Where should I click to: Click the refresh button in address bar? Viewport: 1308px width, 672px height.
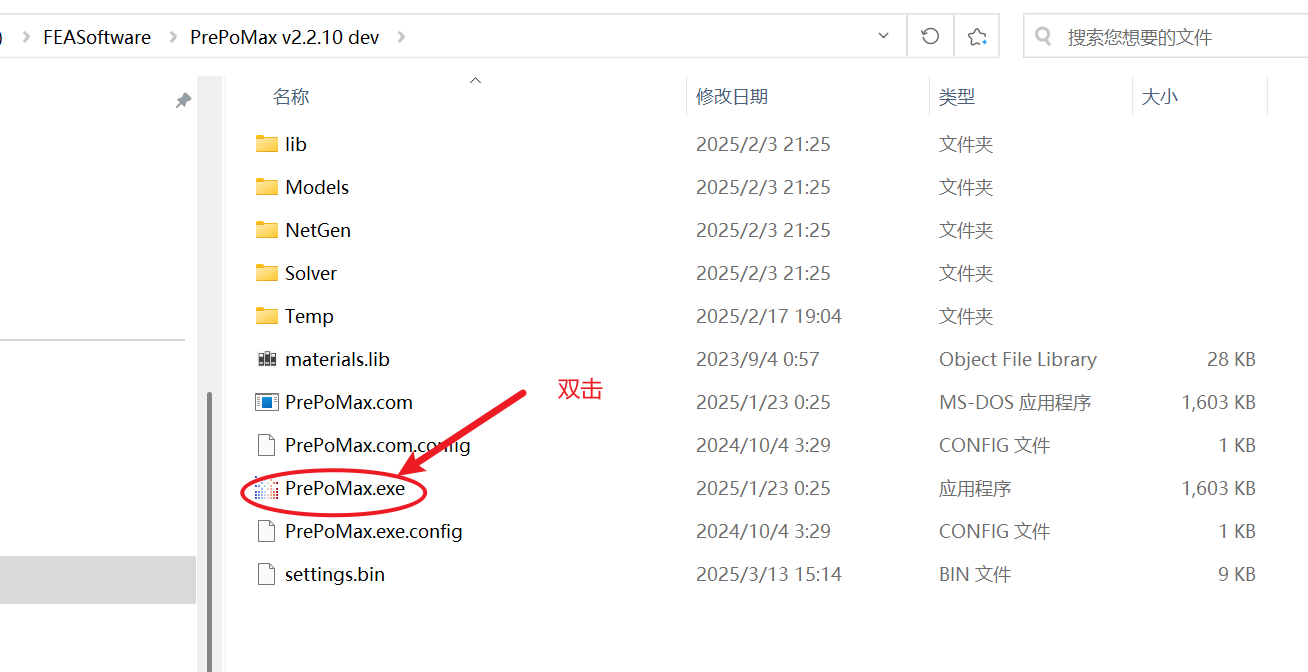[x=930, y=36]
